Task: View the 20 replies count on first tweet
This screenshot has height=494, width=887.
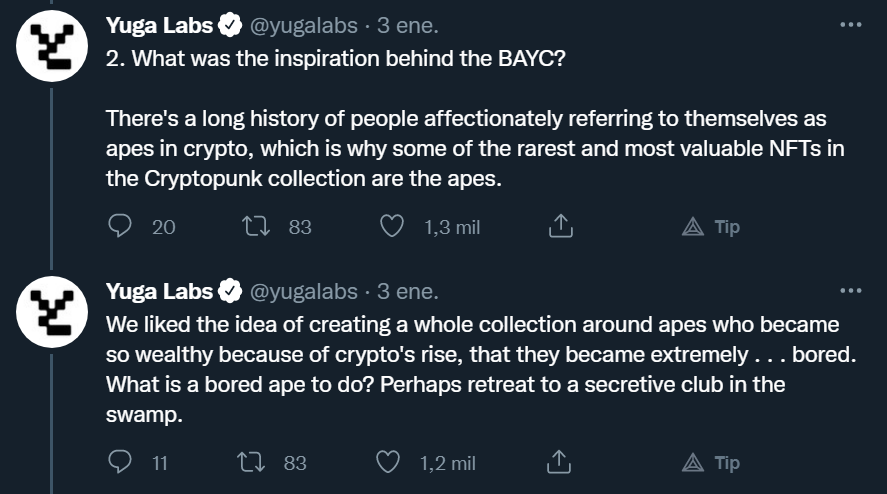Action: coord(163,227)
